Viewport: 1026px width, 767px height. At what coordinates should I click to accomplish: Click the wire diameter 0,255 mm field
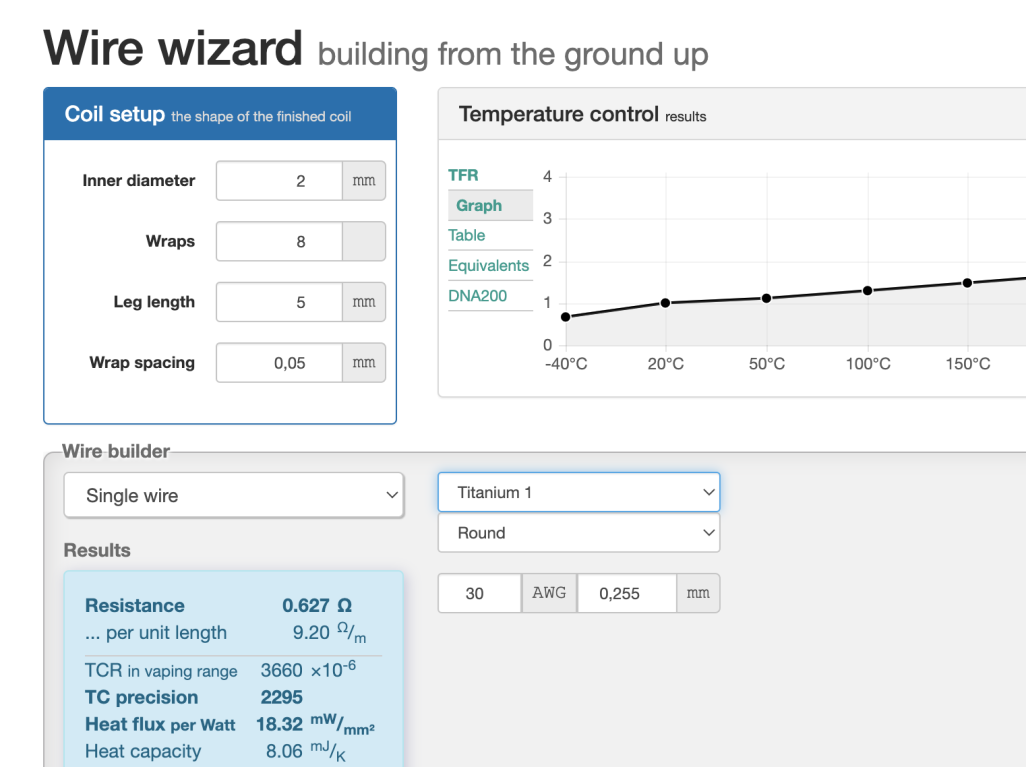(x=627, y=594)
